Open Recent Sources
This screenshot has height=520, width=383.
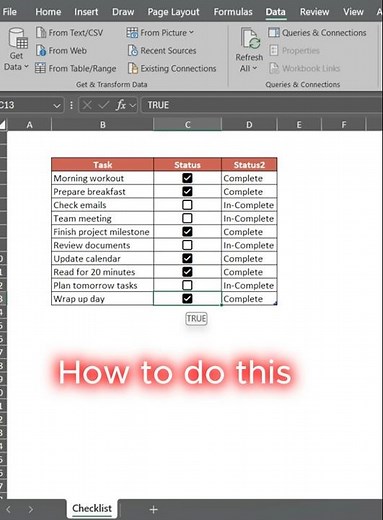(x=162, y=51)
